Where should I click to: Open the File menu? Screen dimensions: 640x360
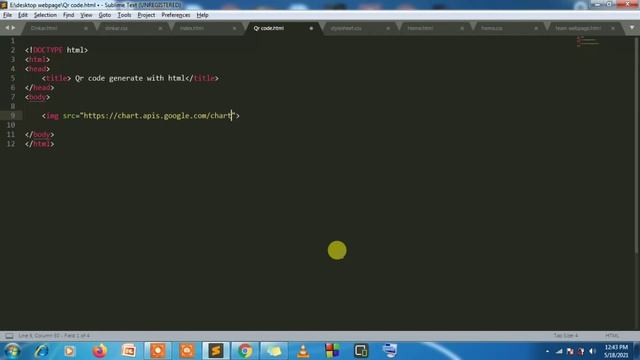[x=7, y=15]
